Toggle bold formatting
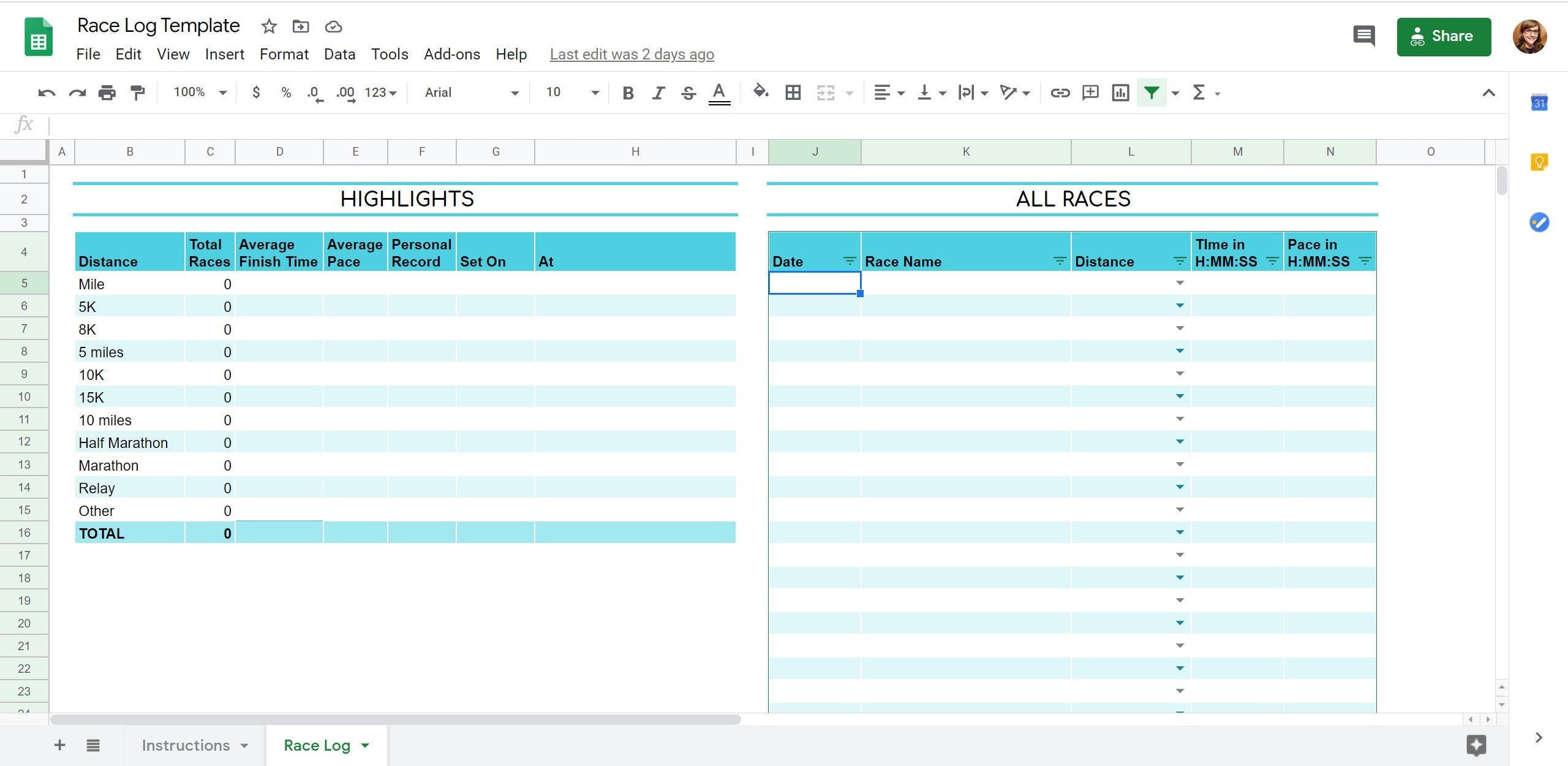Image resolution: width=1568 pixels, height=766 pixels. (x=628, y=93)
